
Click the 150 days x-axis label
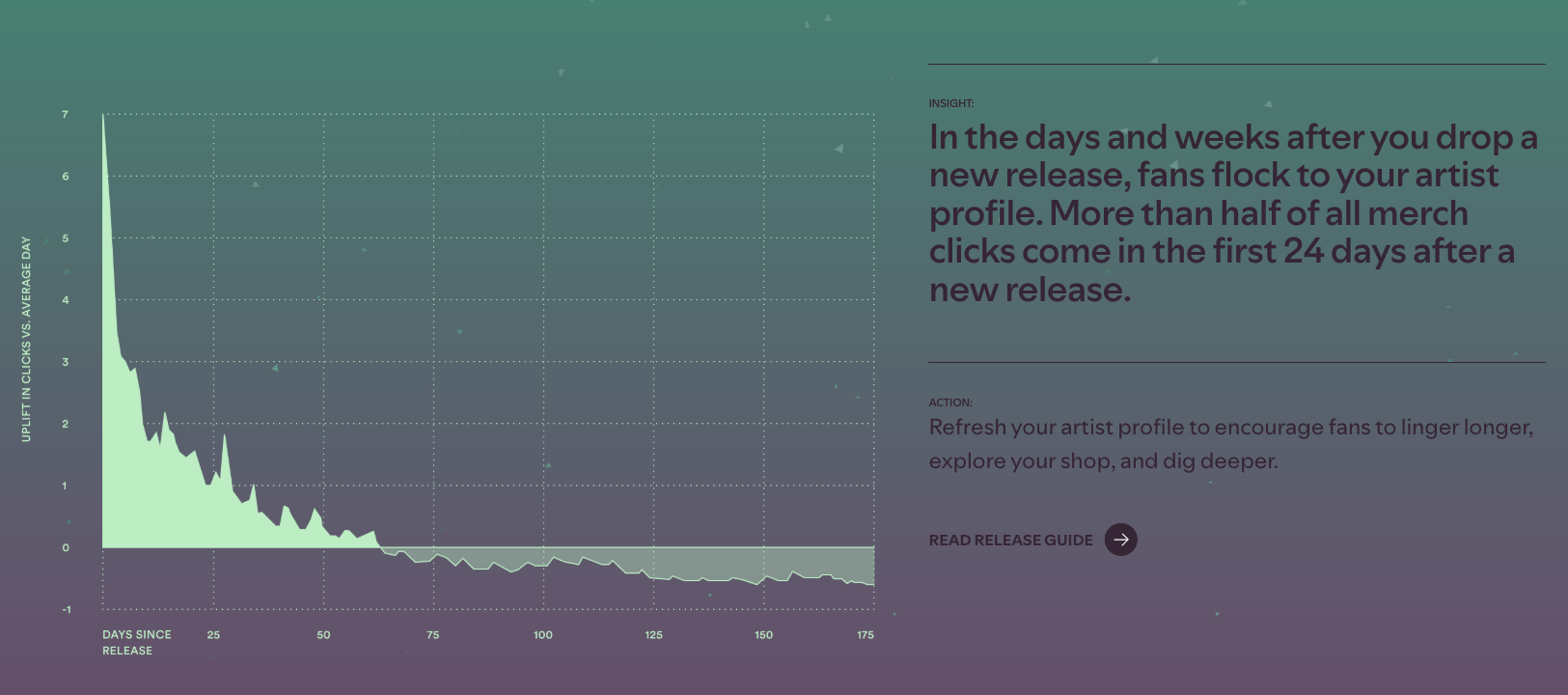tap(763, 635)
